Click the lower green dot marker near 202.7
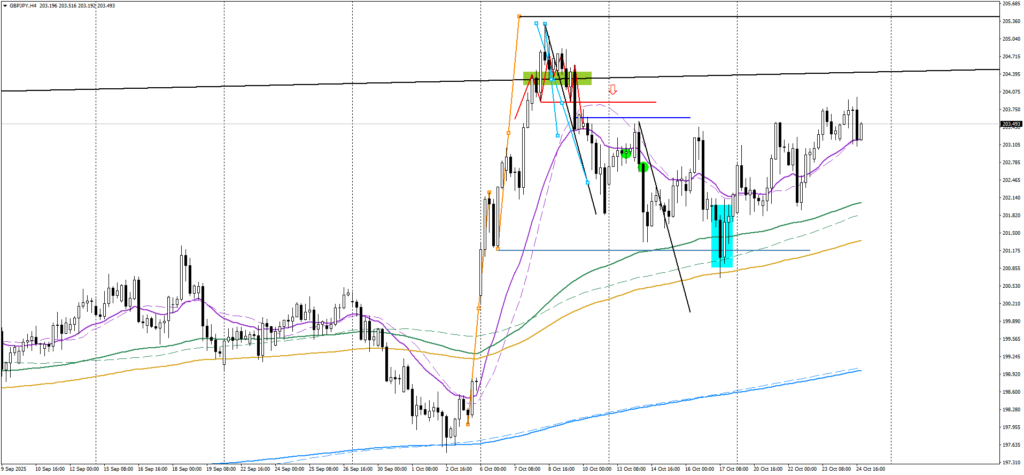The image size is (1024, 475). pyautogui.click(x=643, y=167)
